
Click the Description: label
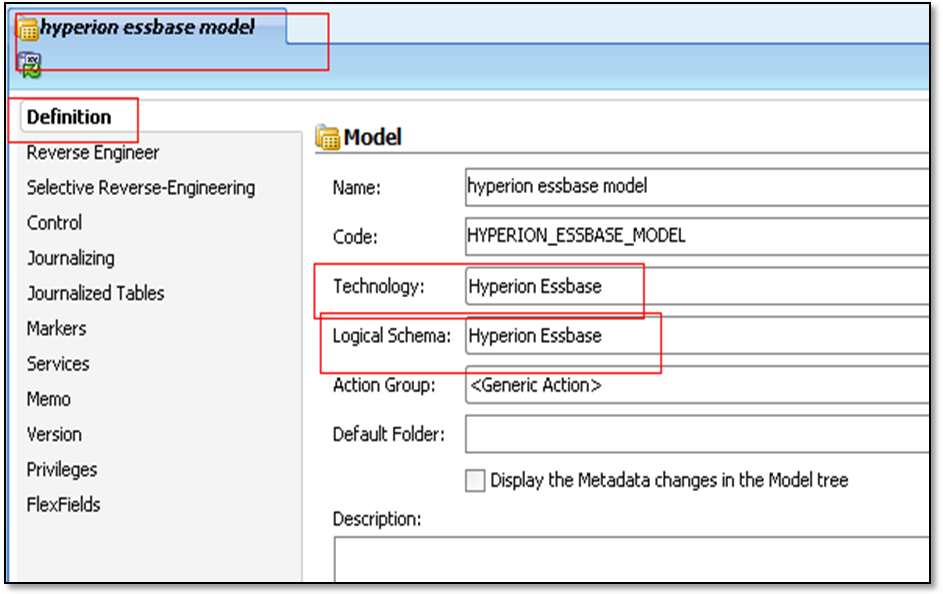(x=377, y=519)
